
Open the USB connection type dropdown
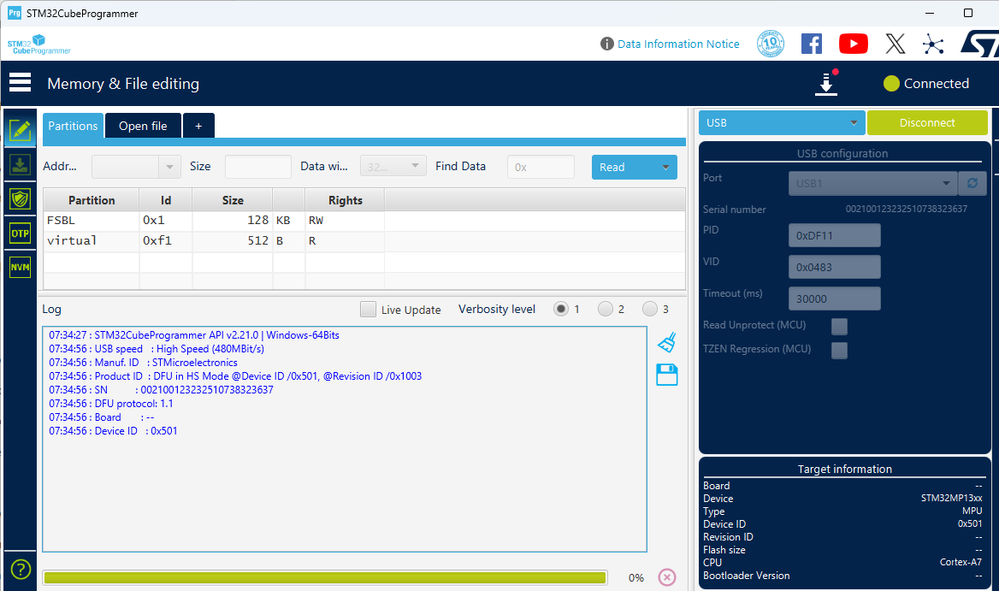coord(782,123)
